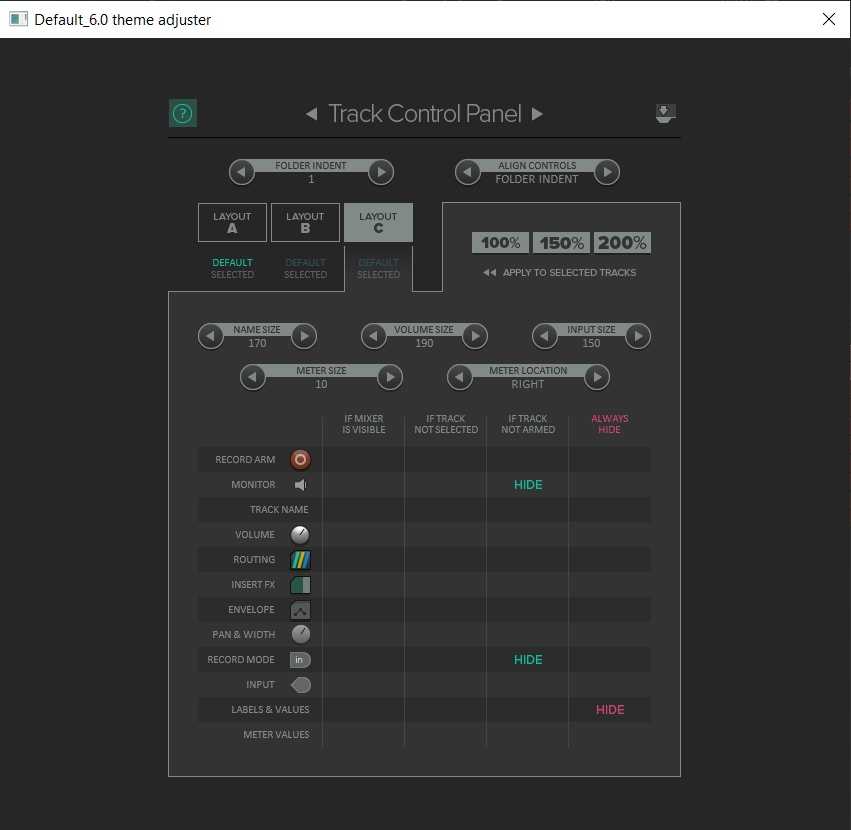Click the Pan & Width knob icon
Viewport: 851px width, 830px height.
pos(301,634)
